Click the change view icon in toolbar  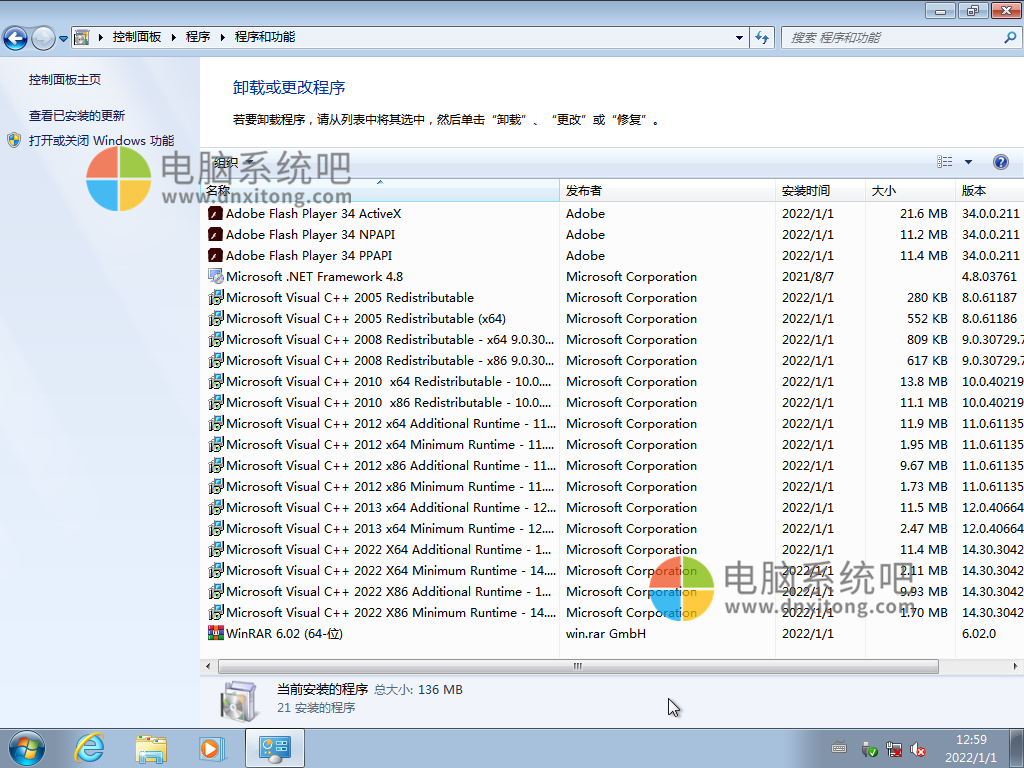(x=945, y=162)
